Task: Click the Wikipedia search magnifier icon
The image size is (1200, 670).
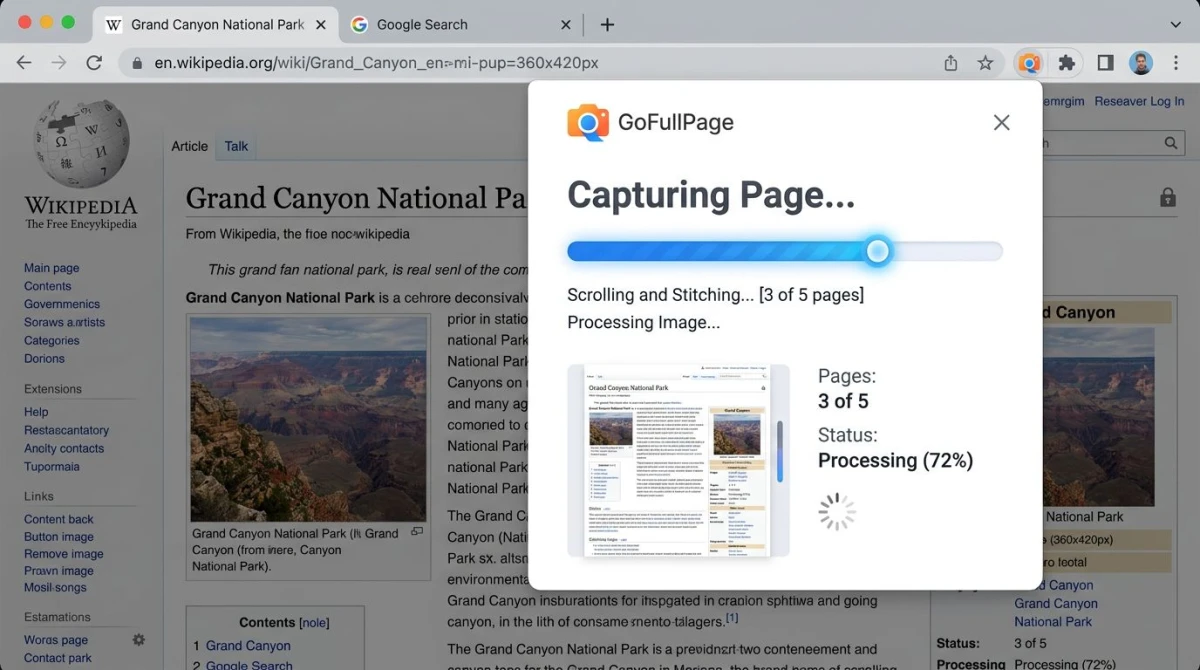Action: pyautogui.click(x=1171, y=144)
